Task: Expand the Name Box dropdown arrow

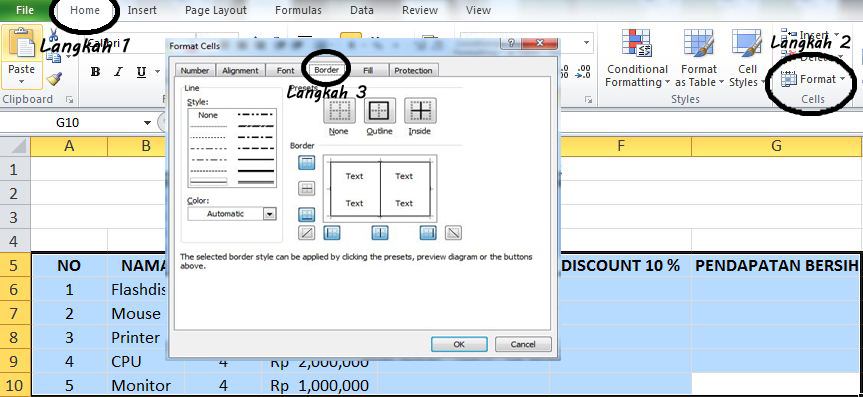Action: (x=147, y=122)
